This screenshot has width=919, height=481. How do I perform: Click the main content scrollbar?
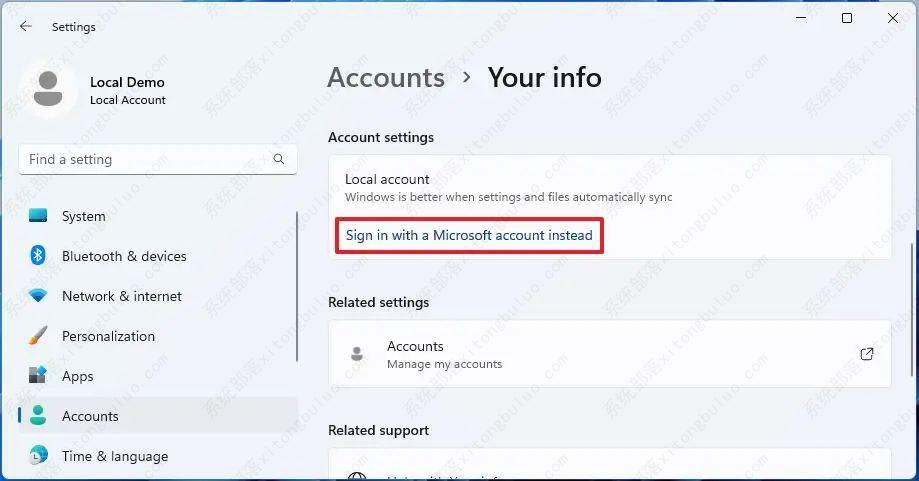click(x=911, y=300)
